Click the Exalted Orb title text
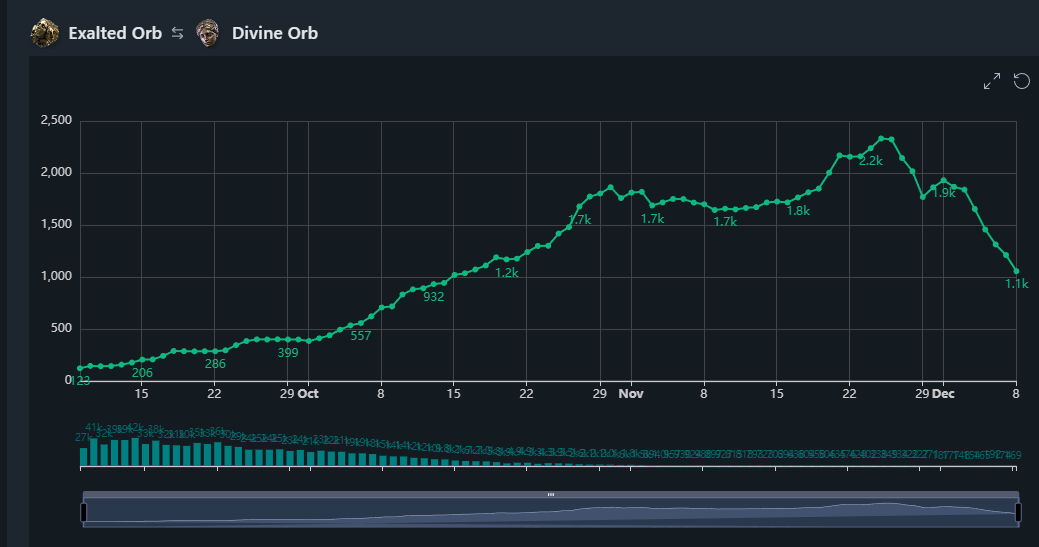This screenshot has width=1039, height=547. [x=115, y=33]
